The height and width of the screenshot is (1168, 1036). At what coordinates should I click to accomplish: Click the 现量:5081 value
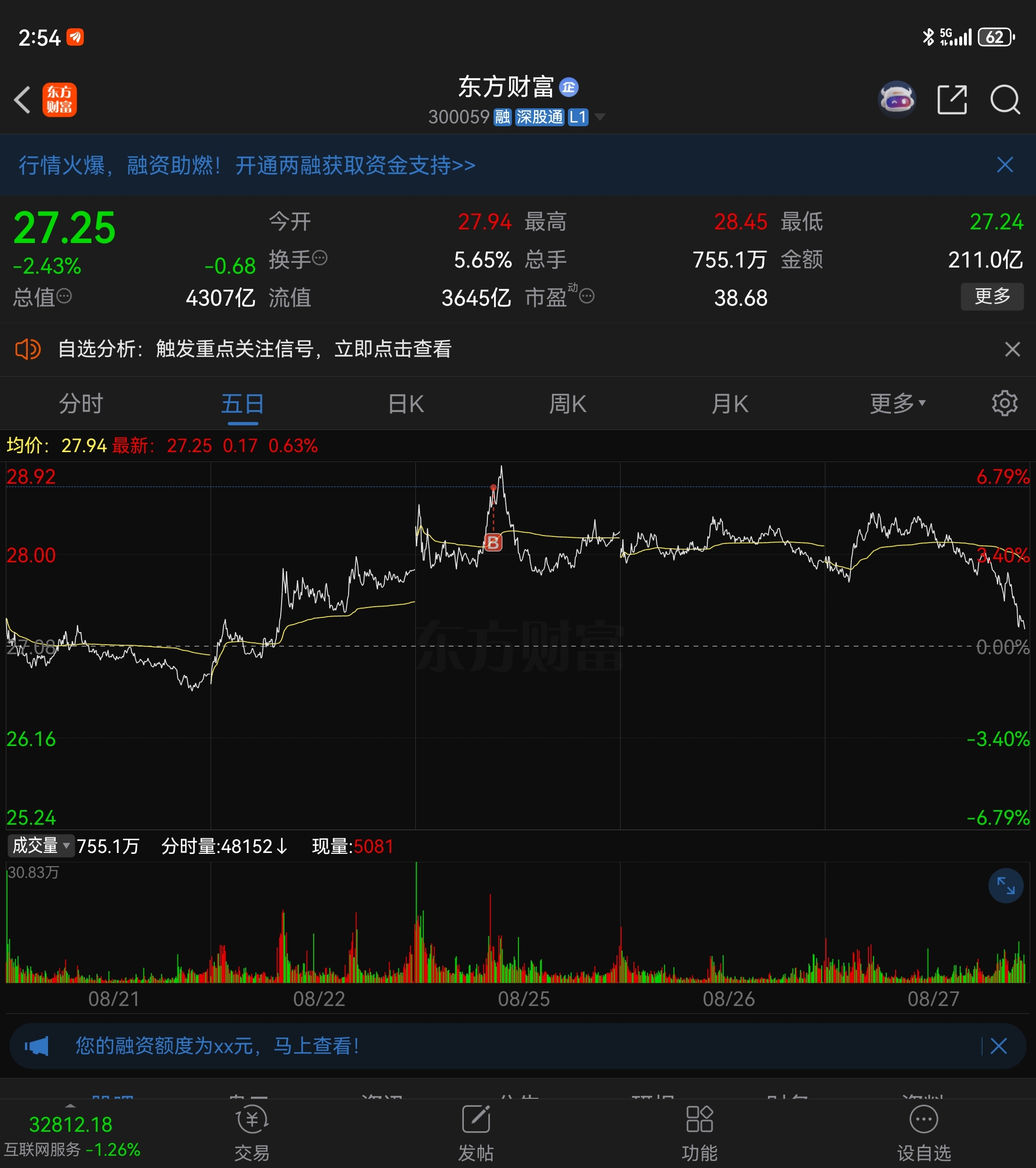tap(353, 846)
